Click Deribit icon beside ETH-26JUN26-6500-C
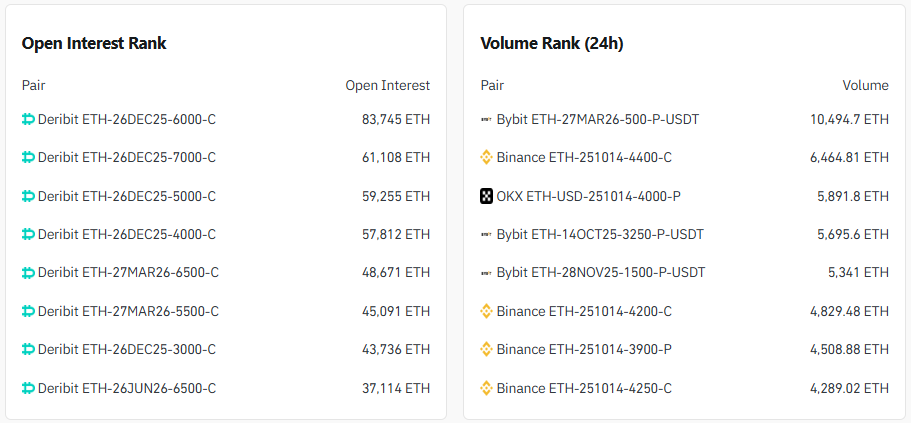This screenshot has height=423, width=911. 28,388
